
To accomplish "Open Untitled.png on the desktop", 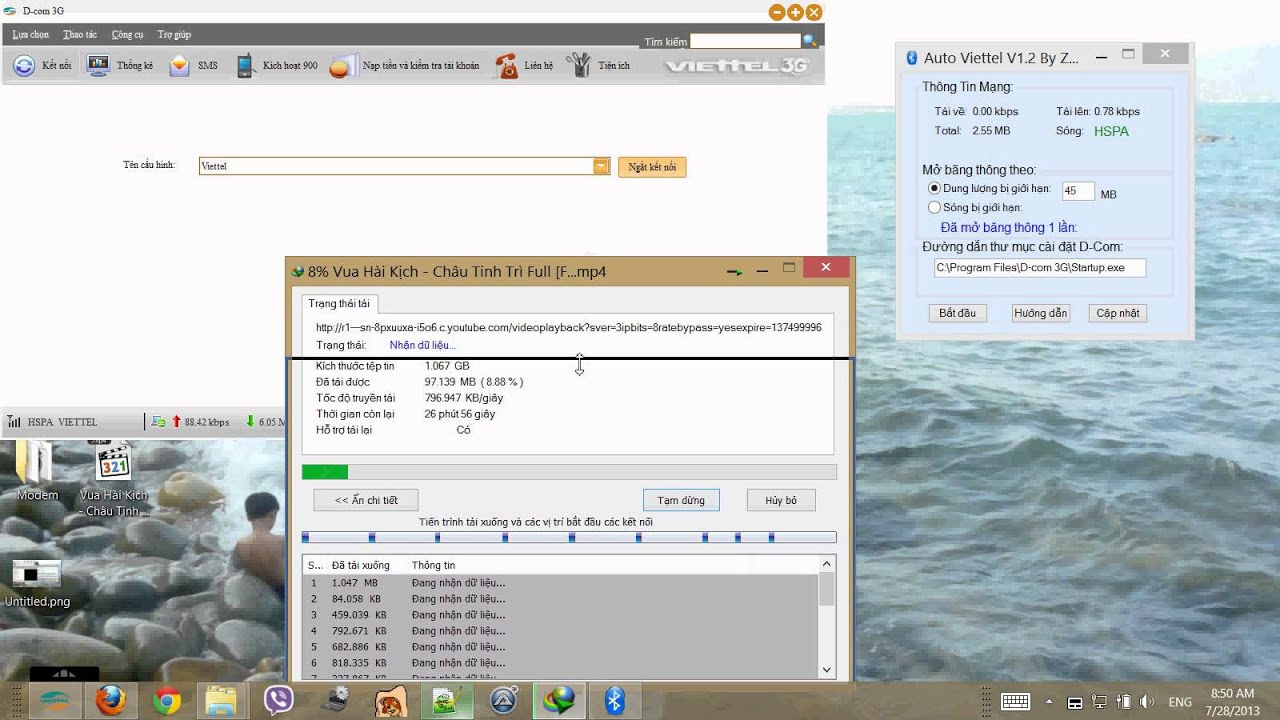I will [37, 584].
